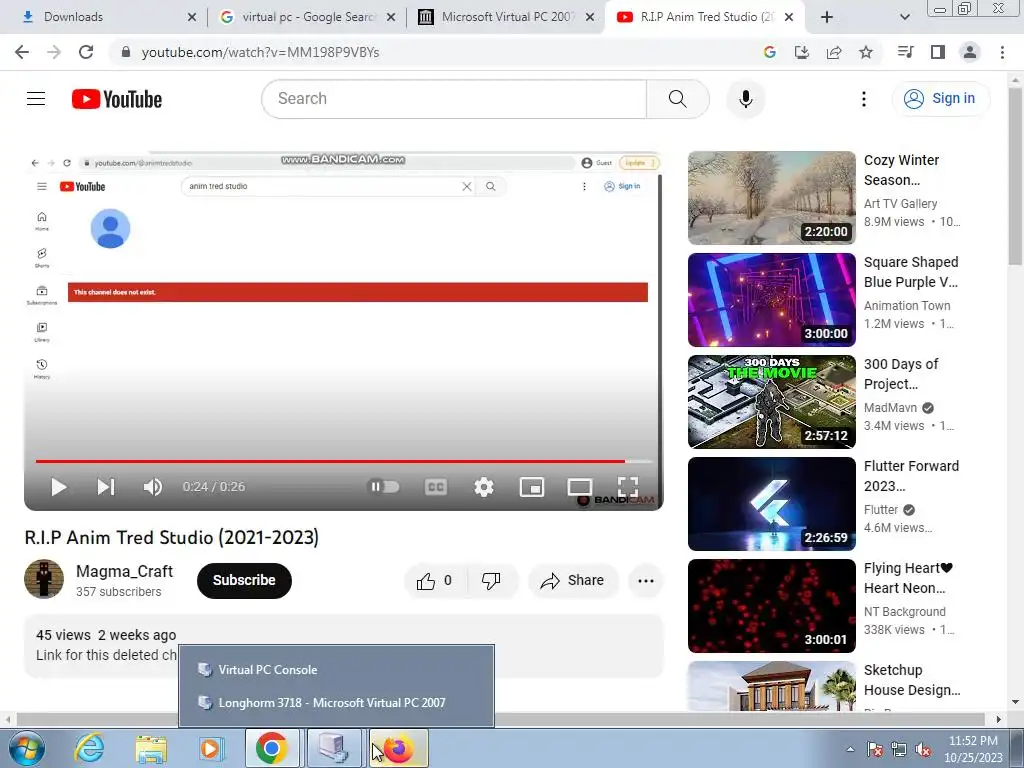The image size is (1024, 768).
Task: Select Virtual PC Console from taskbar popup
Action: (336, 670)
